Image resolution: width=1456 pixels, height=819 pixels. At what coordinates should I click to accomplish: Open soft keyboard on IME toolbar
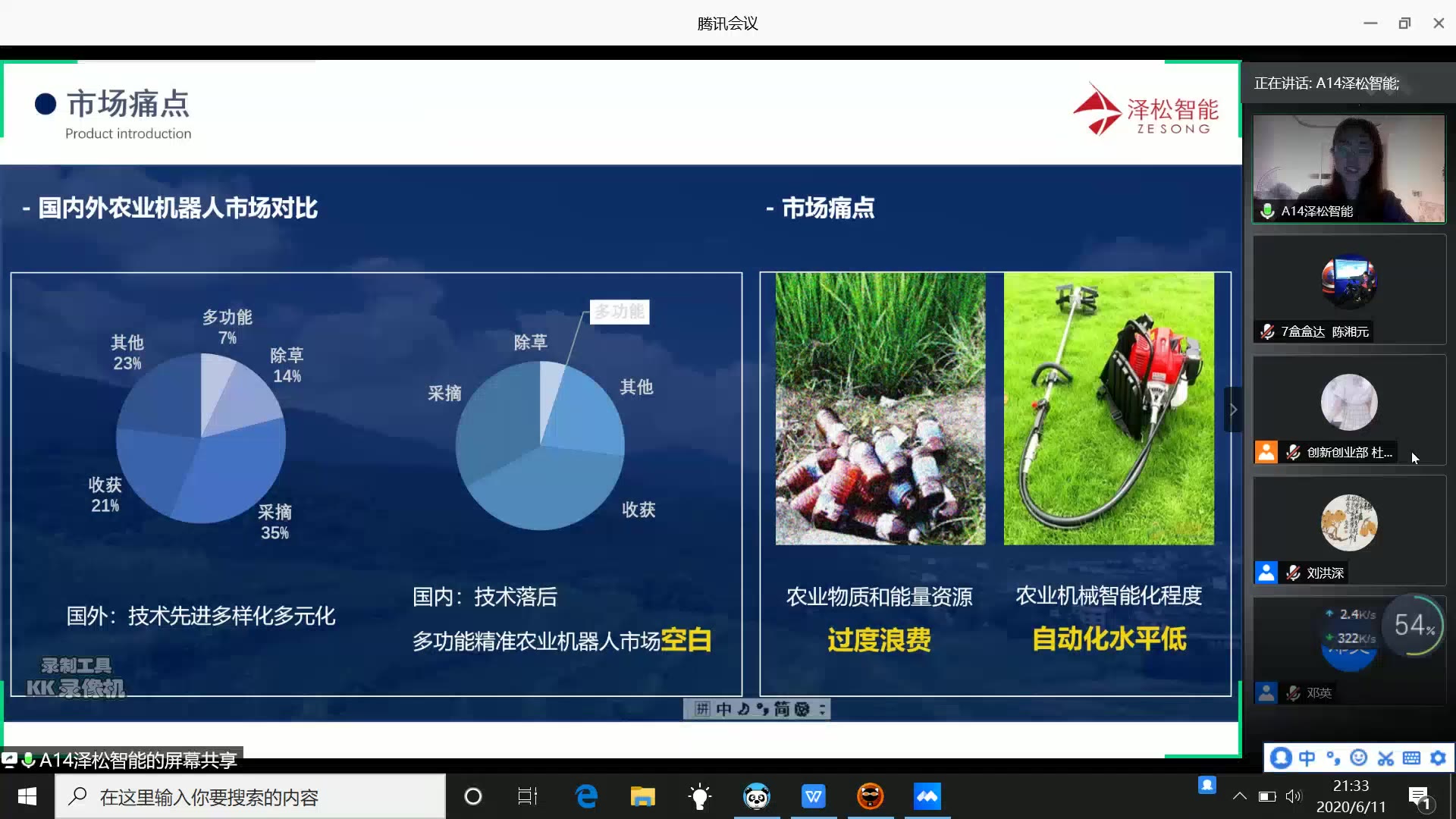[1411, 758]
